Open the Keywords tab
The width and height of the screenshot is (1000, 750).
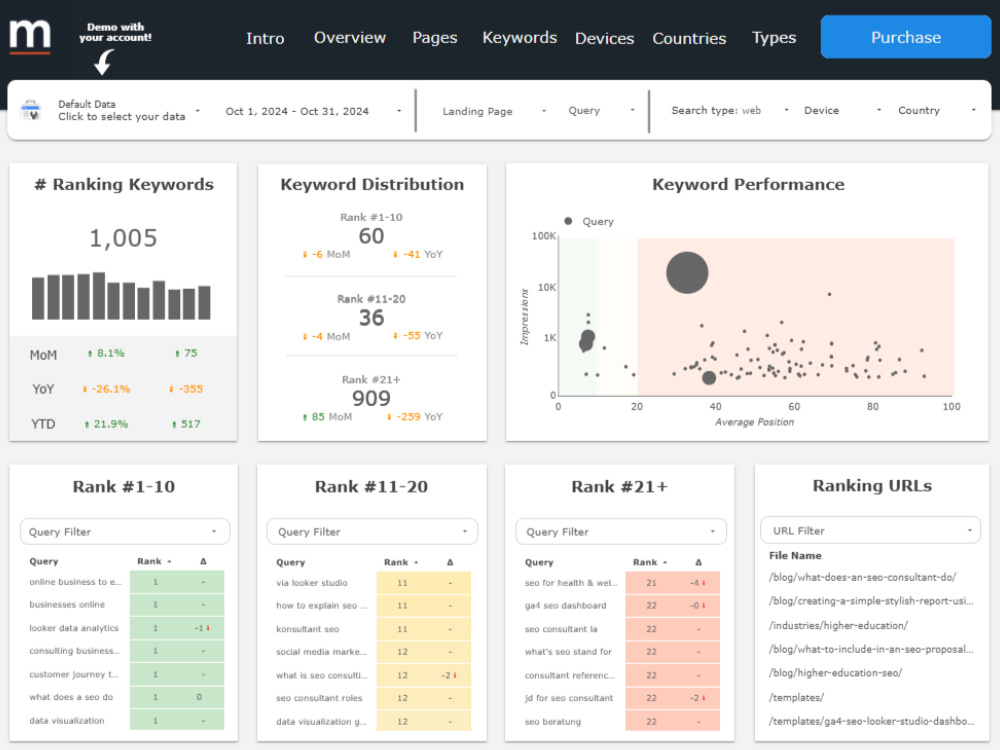519,38
